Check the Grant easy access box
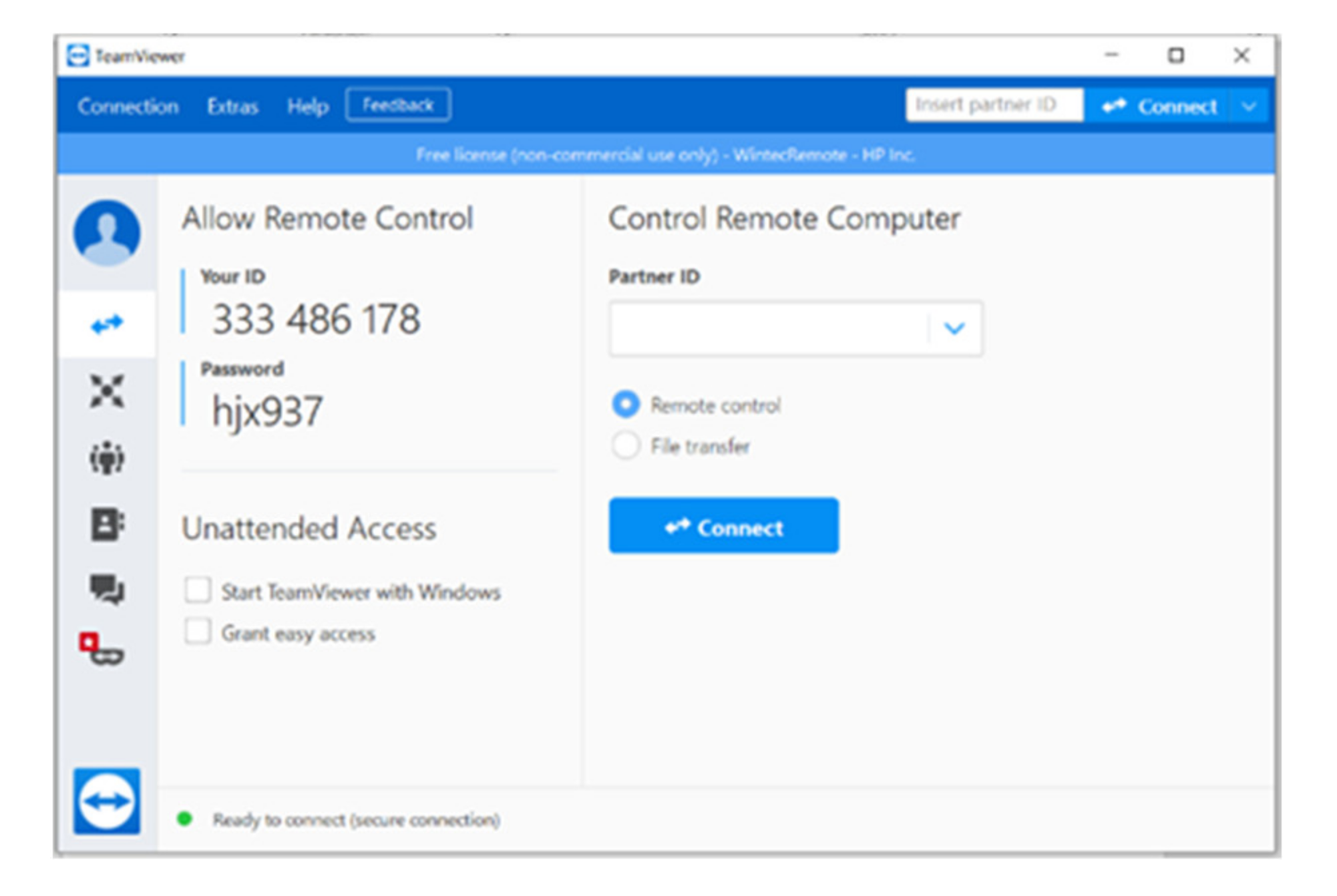1337x896 pixels. pyautogui.click(x=198, y=632)
